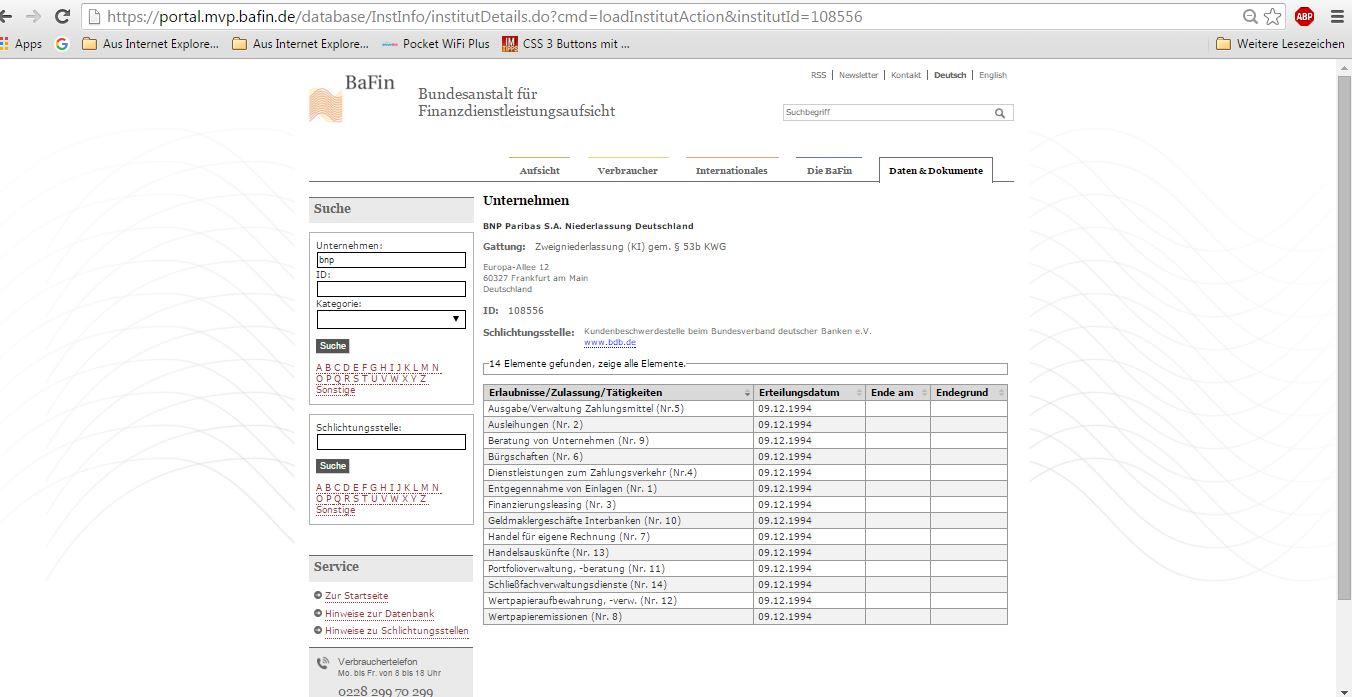Open Hinweise zu Schlichtungsstellen link
The width and height of the screenshot is (1352, 697).
click(397, 631)
